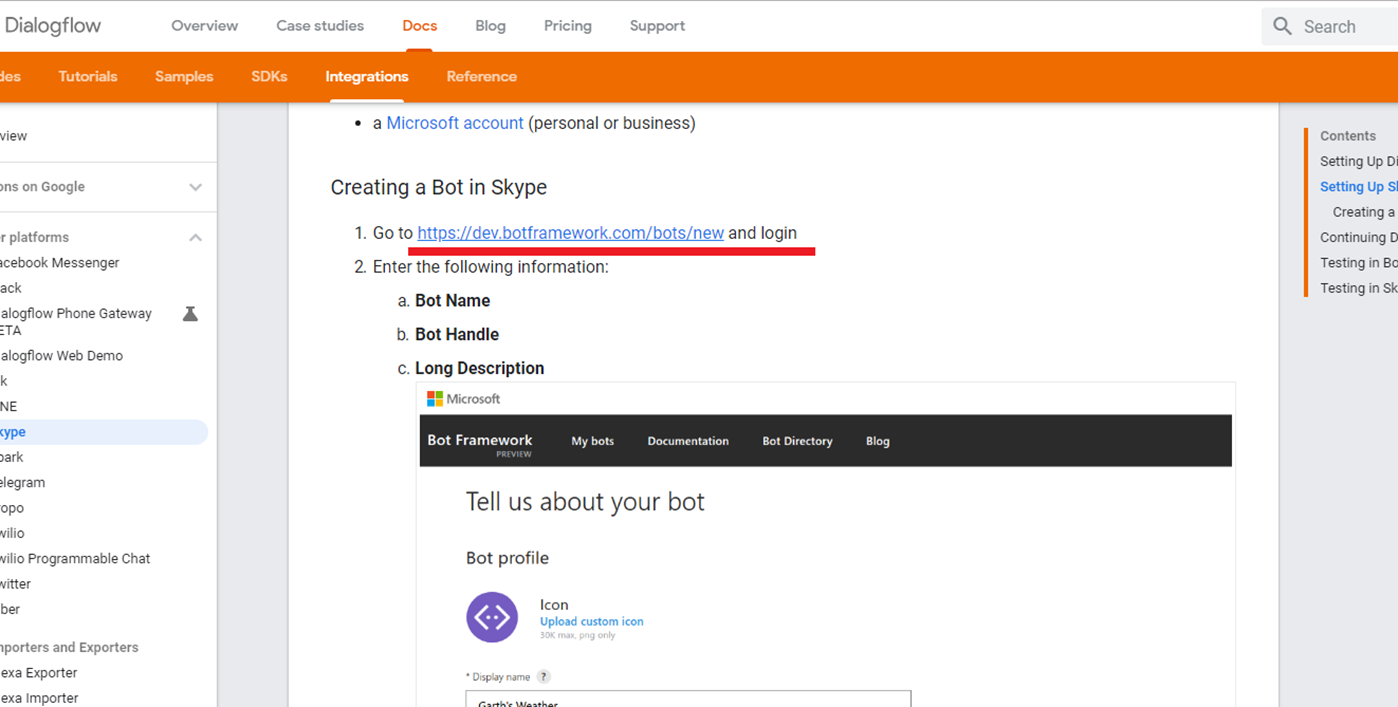Screen dimensions: 1398x707
Task: Click the beta flask icon beside Phone Gateway
Action: point(190,314)
